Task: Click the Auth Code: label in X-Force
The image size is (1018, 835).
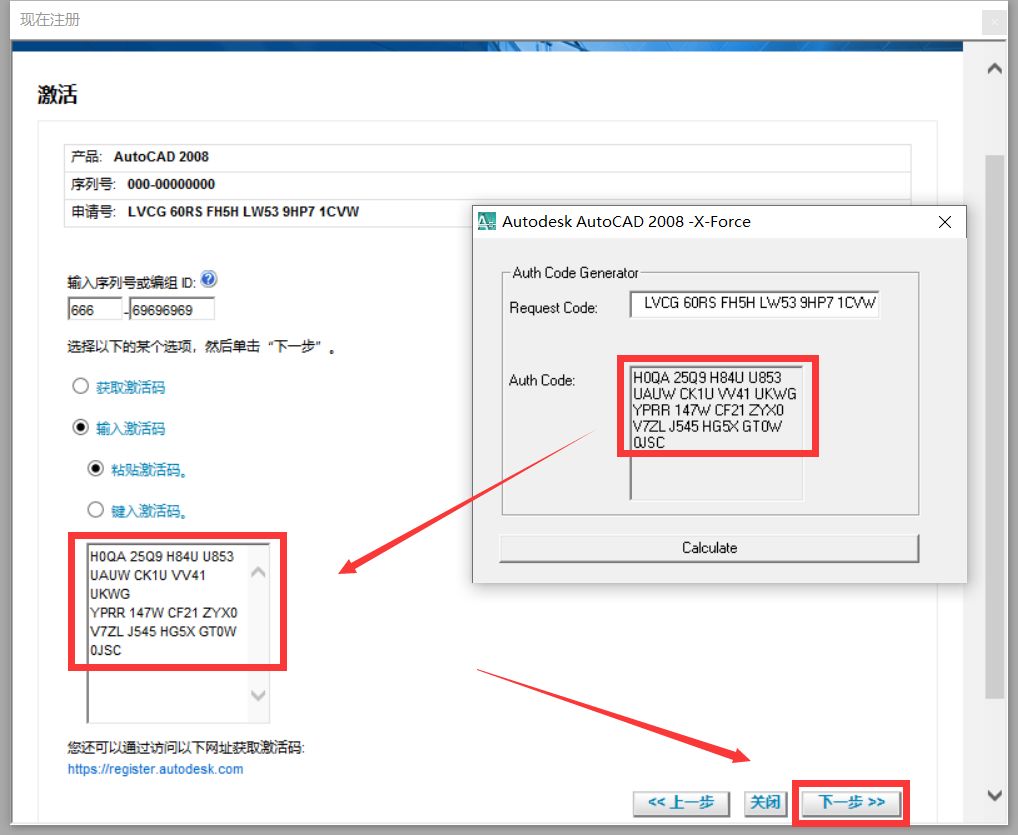Action: click(542, 380)
